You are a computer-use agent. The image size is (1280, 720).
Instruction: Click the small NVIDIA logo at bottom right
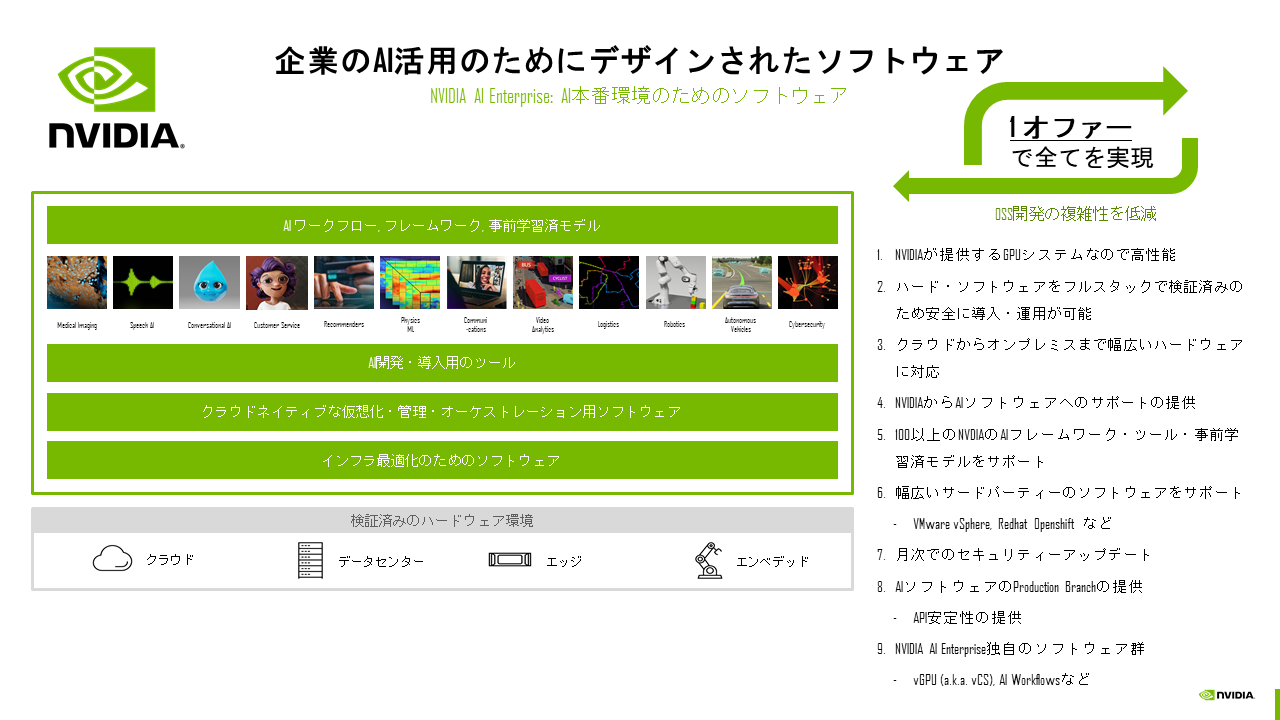pos(1227,695)
